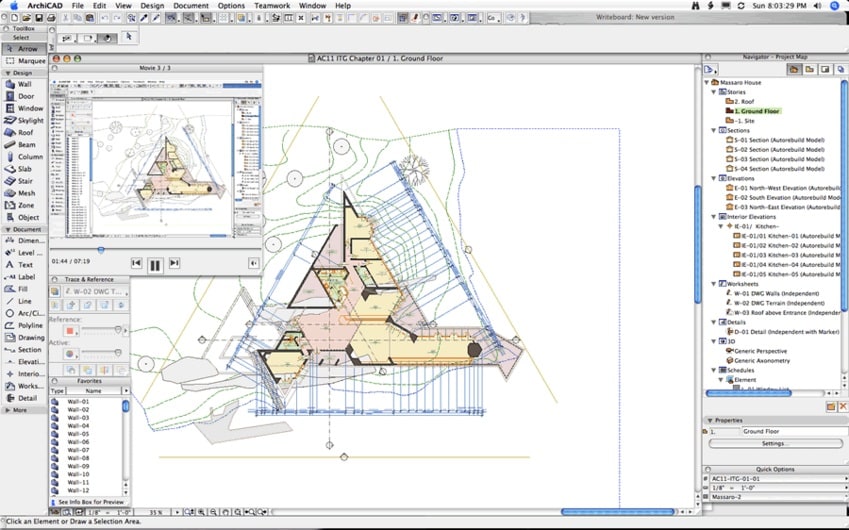Open the Teamwork menu
Viewport: 849px width, 530px height.
pyautogui.click(x=272, y=5)
